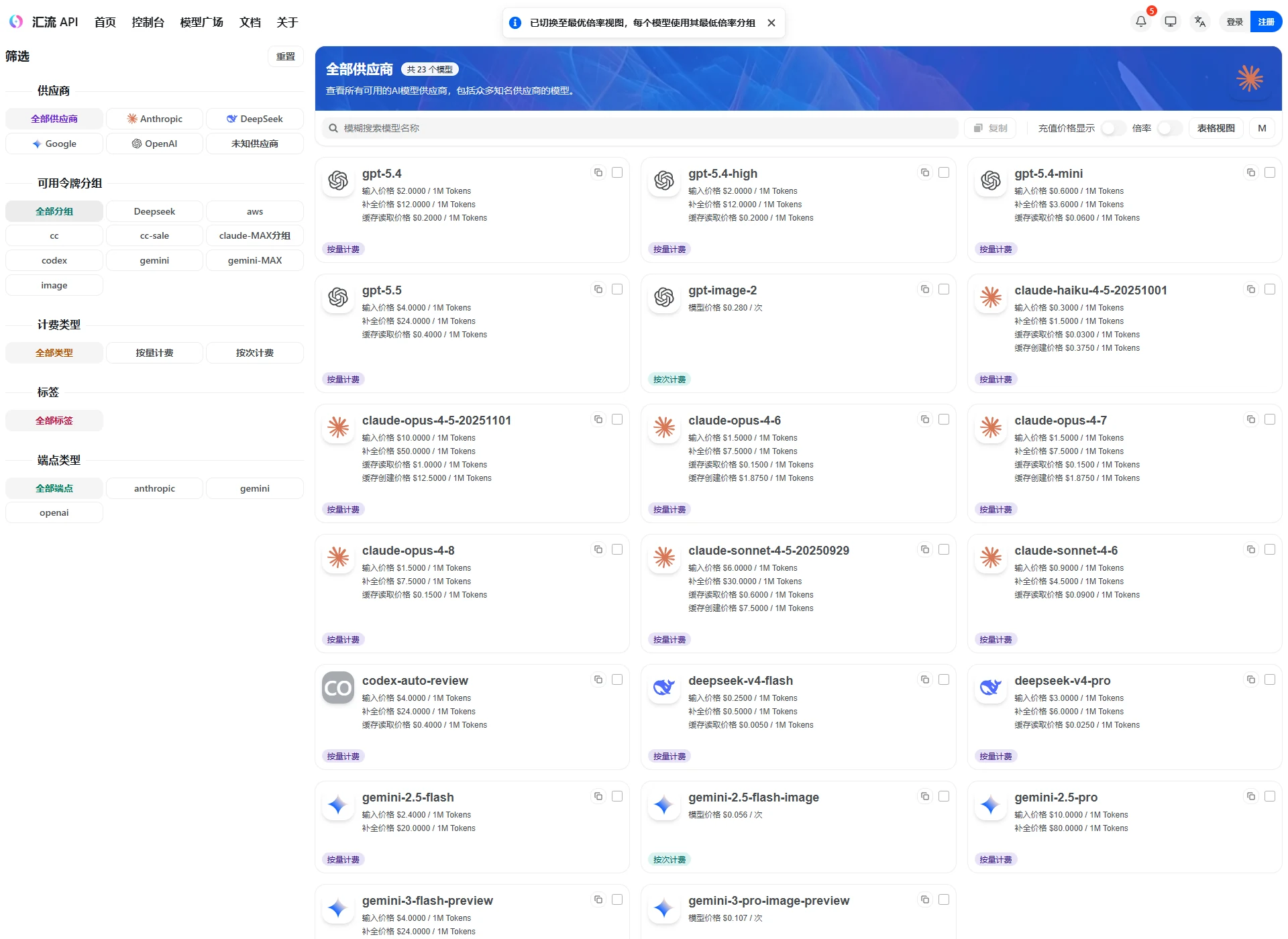Copy the deepseek-v4-flash name icon
The width and height of the screenshot is (1288, 939).
coord(925,680)
